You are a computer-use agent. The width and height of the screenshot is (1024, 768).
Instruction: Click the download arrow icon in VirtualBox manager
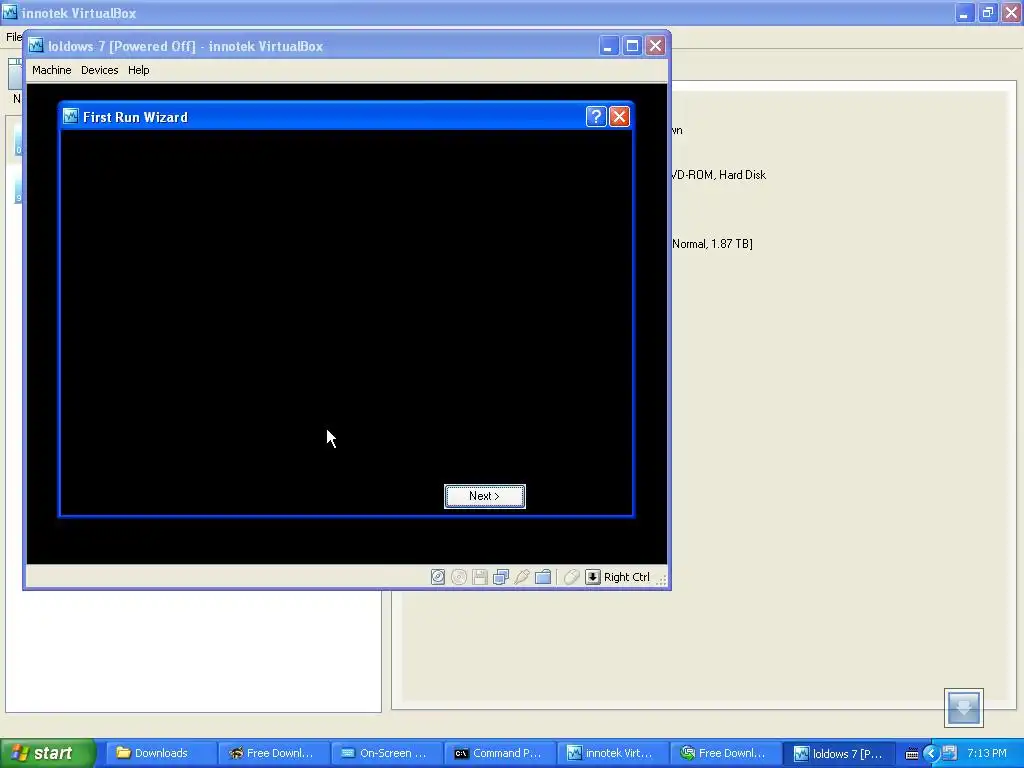[x=963, y=707]
